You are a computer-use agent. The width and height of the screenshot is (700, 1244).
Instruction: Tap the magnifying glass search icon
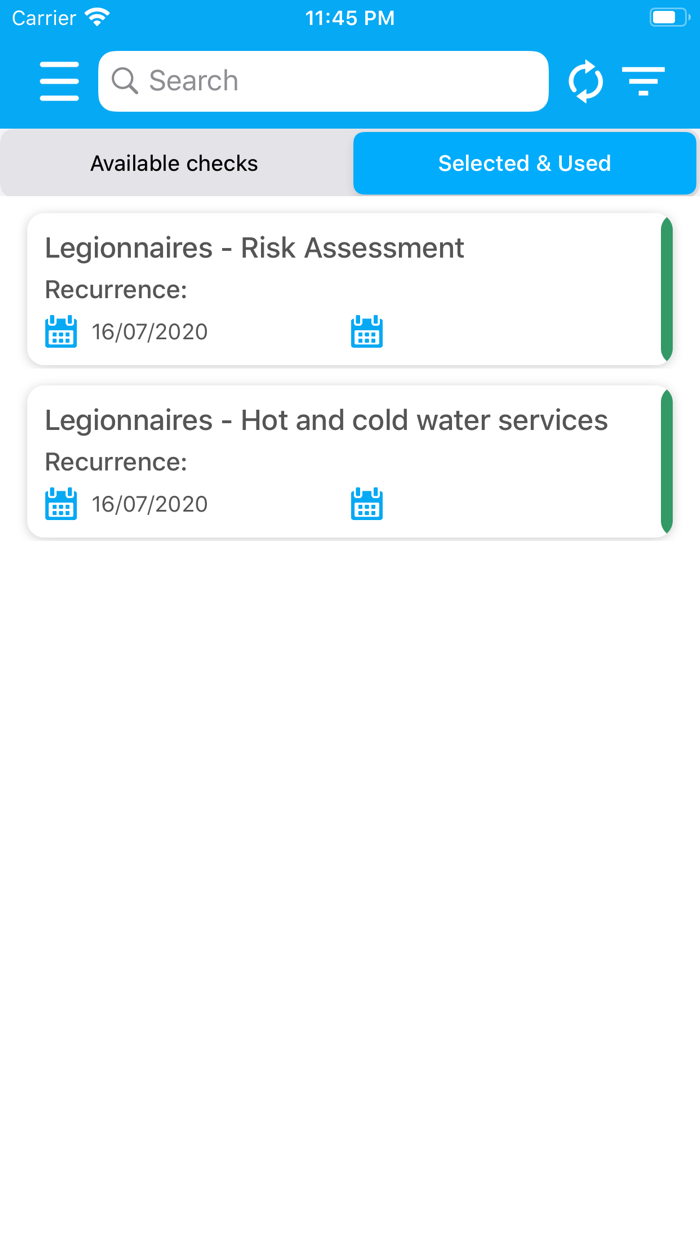pyautogui.click(x=125, y=81)
